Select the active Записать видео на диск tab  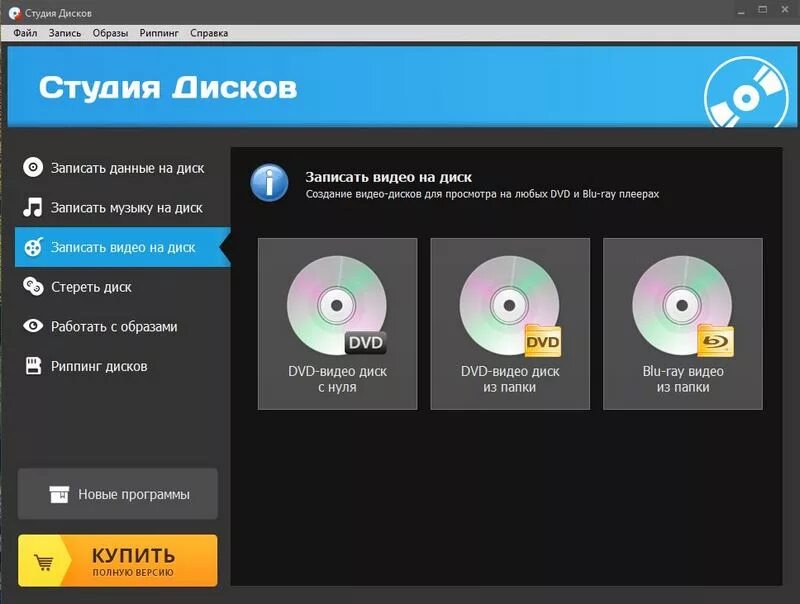click(122, 247)
